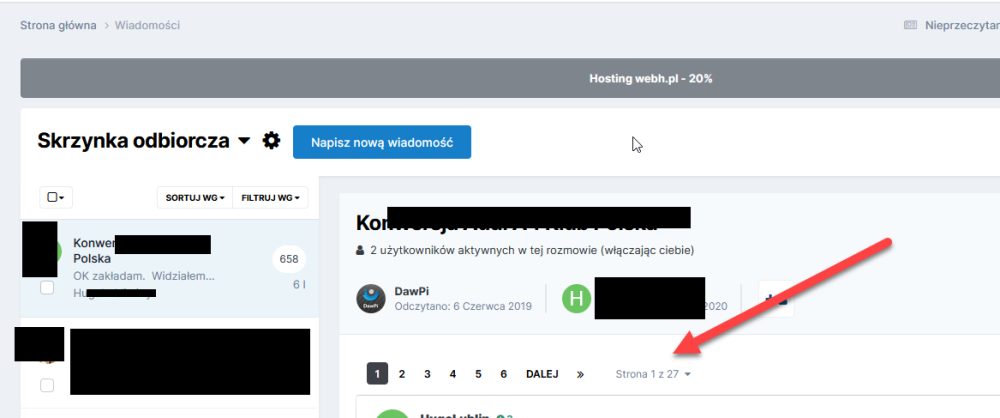Open the SORTUJ WG dropdown

tap(194, 198)
